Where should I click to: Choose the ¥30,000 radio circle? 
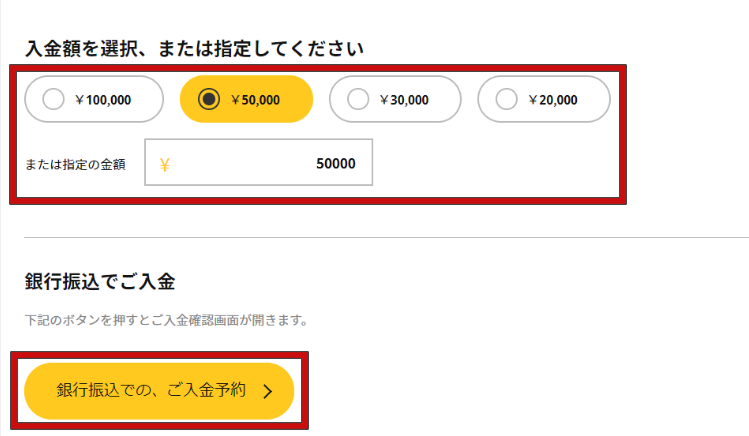coord(358,99)
